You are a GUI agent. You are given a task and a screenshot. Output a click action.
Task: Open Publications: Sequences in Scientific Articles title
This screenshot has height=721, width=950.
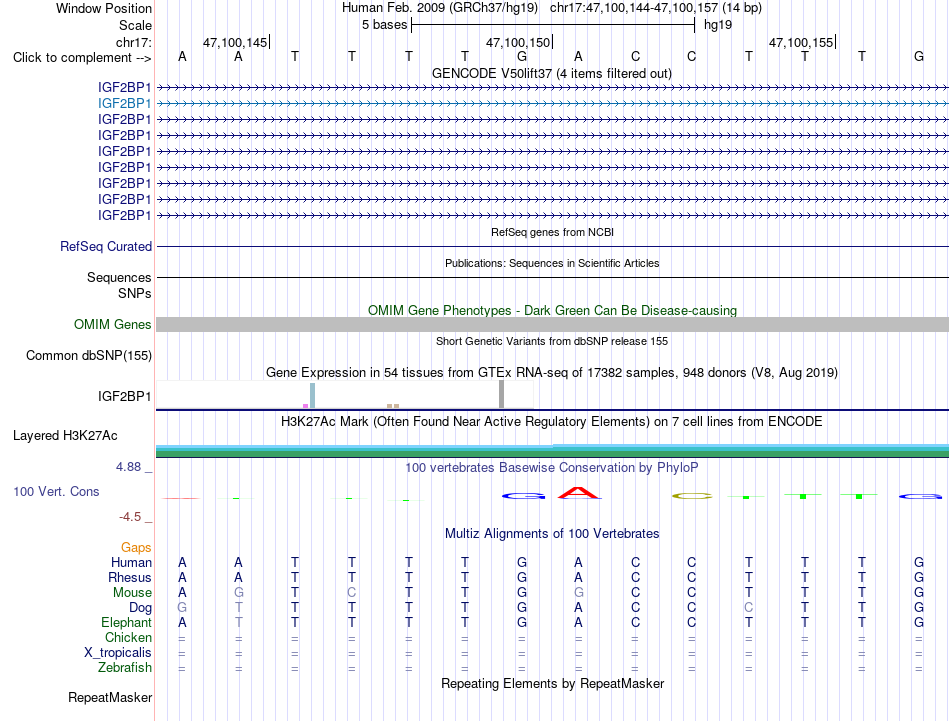point(552,263)
